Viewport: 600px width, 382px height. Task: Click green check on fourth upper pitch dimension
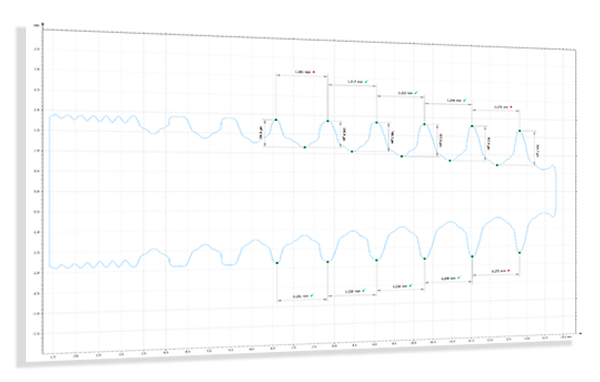tap(465, 100)
